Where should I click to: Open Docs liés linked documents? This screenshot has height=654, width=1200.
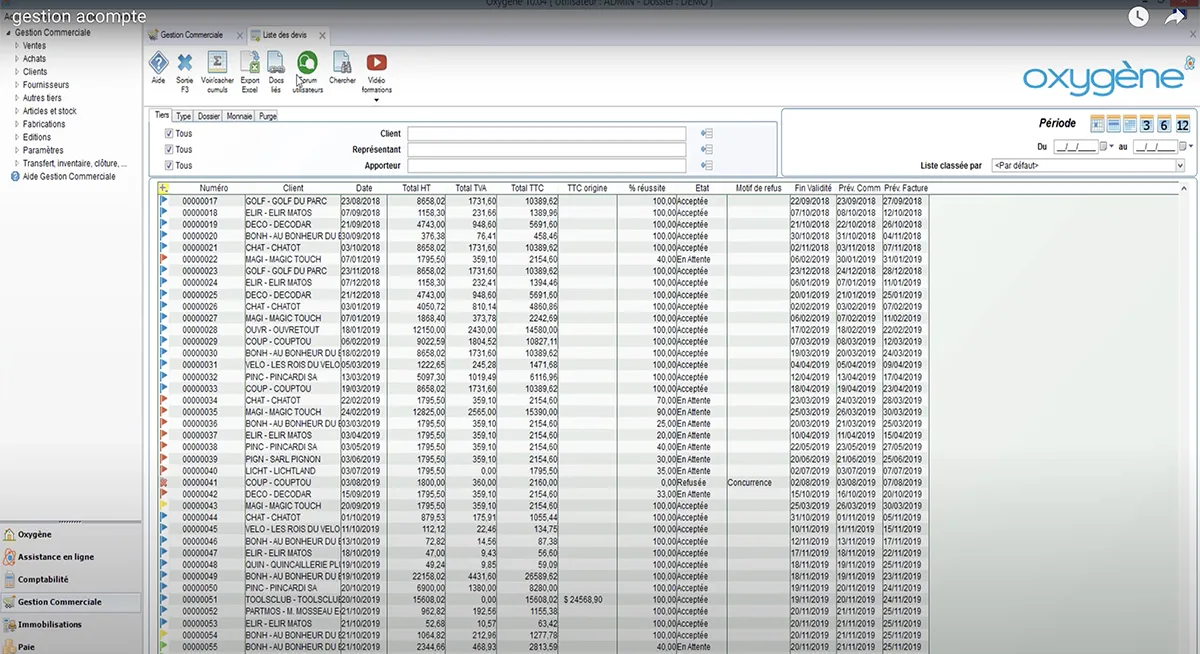[276, 63]
